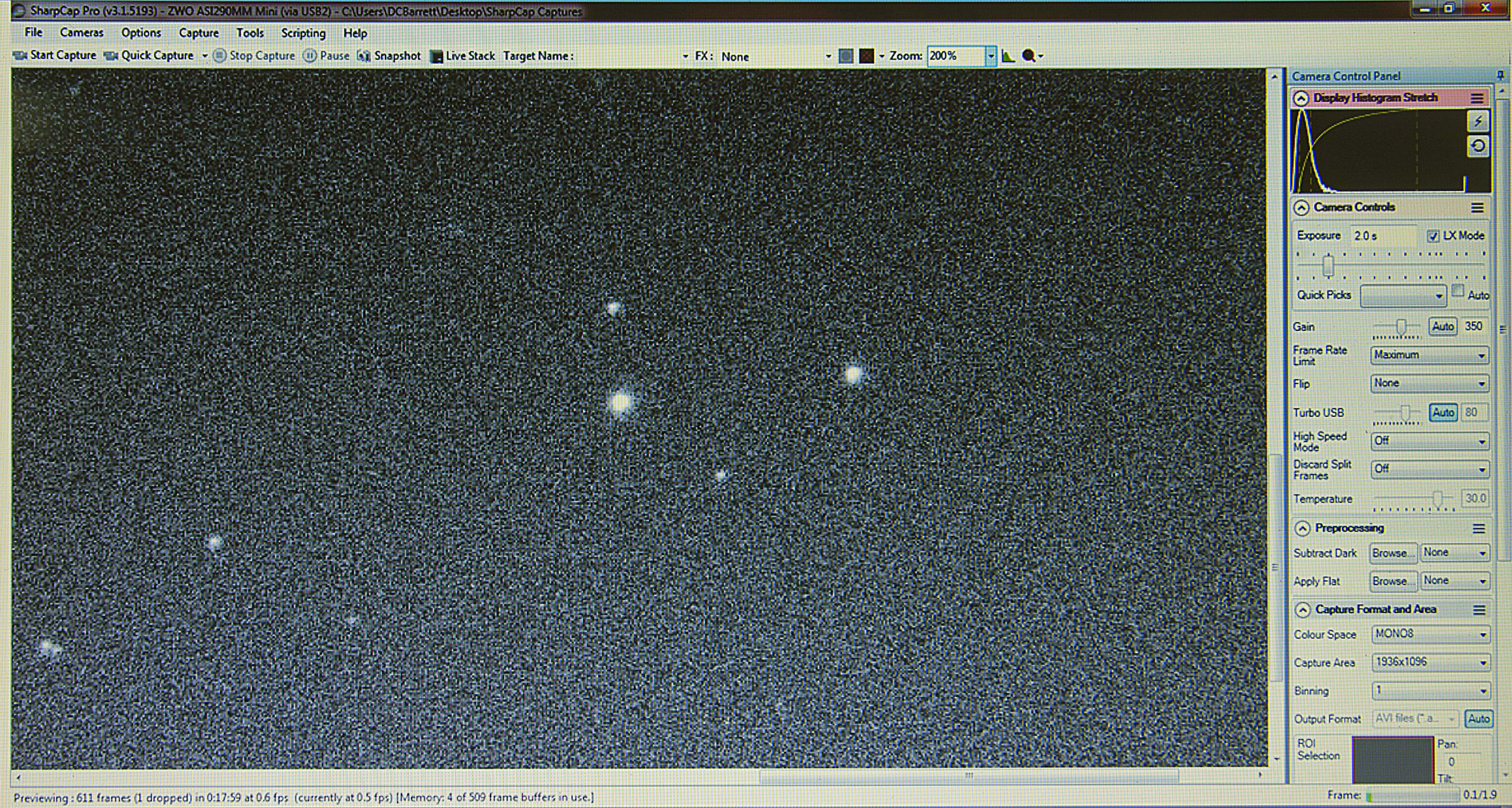Open the Target Name dropdown
This screenshot has width=1512, height=808.
click(685, 57)
